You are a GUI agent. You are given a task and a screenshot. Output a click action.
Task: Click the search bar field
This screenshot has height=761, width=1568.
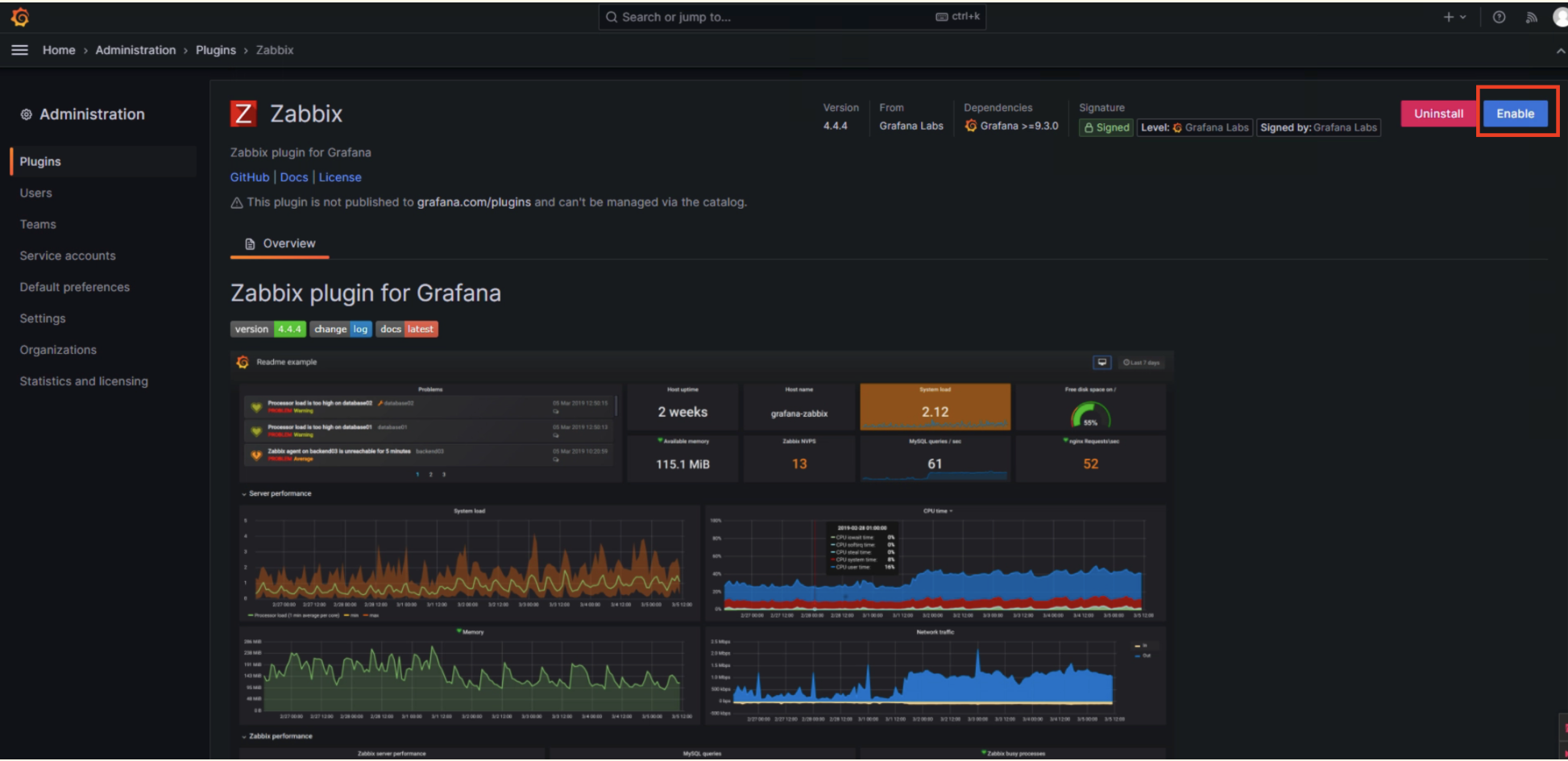coord(792,17)
